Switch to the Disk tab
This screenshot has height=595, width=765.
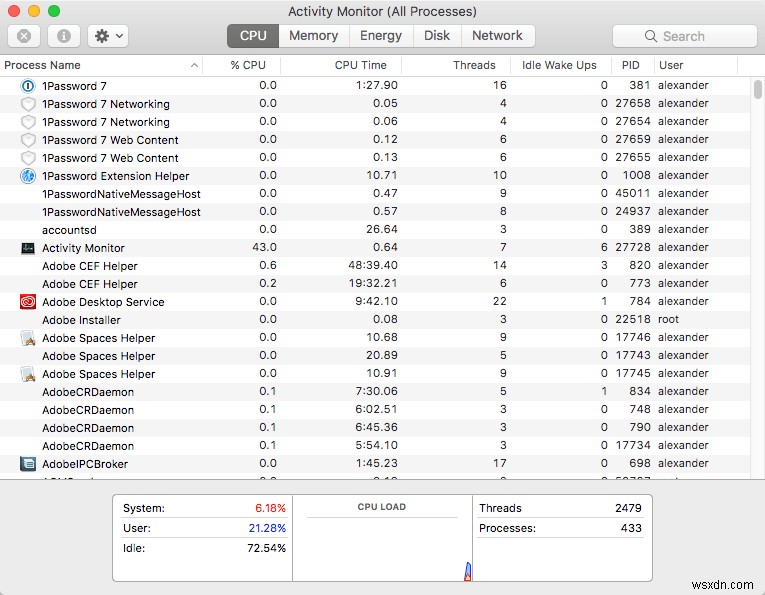[437, 36]
